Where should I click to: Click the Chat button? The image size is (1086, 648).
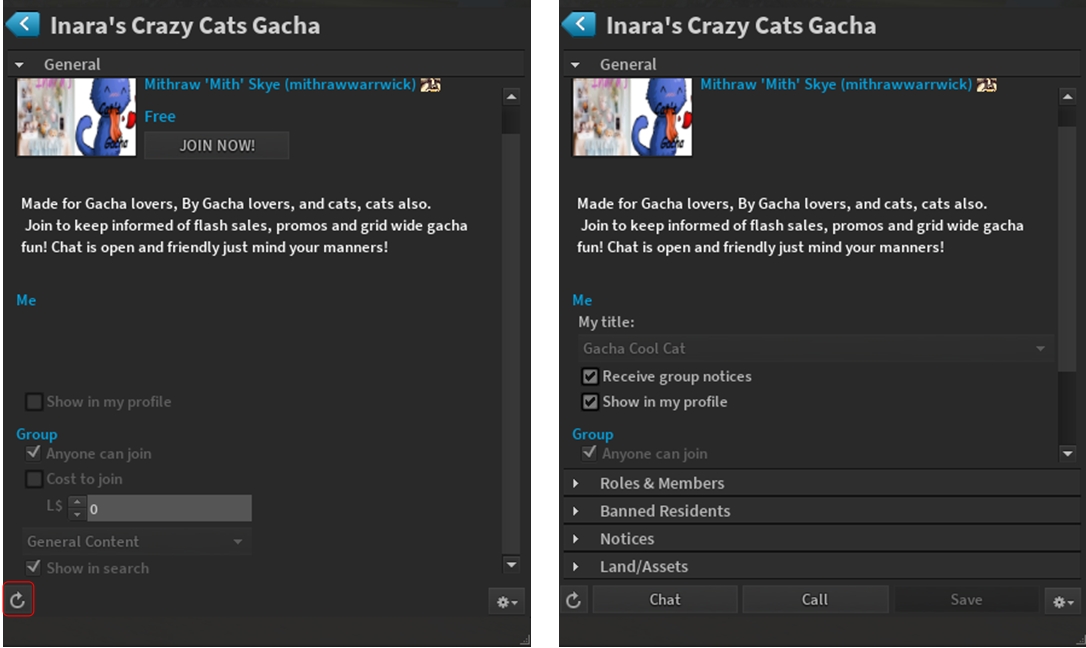coord(665,600)
